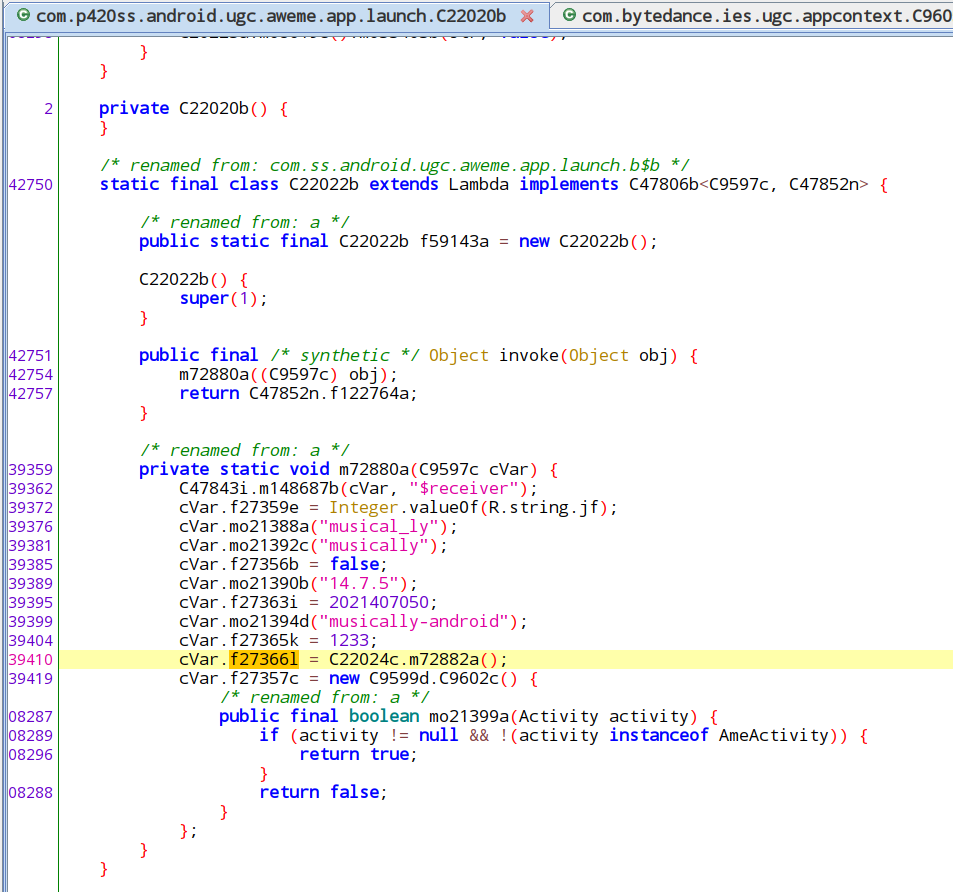Image resolution: width=953 pixels, height=892 pixels.
Task: Select the com.p420ss.android.ugc.aweme.app.launch.C22020b tab
Action: [x=270, y=15]
